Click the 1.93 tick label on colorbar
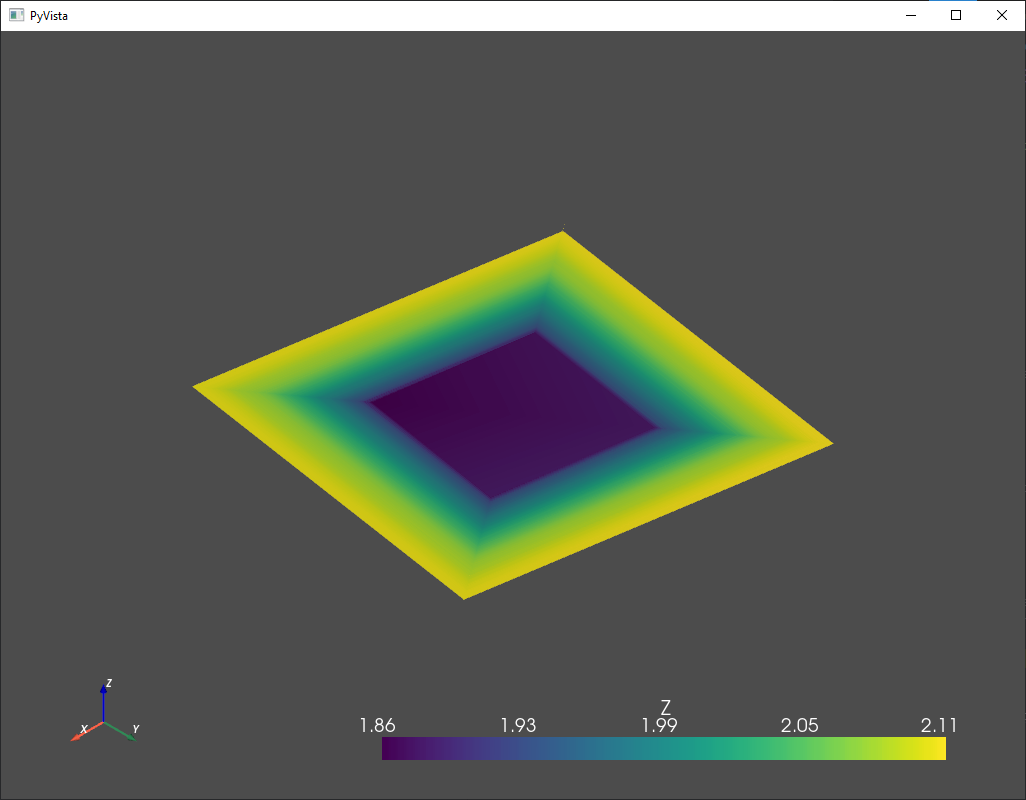Image resolution: width=1026 pixels, height=800 pixels. pyautogui.click(x=517, y=724)
